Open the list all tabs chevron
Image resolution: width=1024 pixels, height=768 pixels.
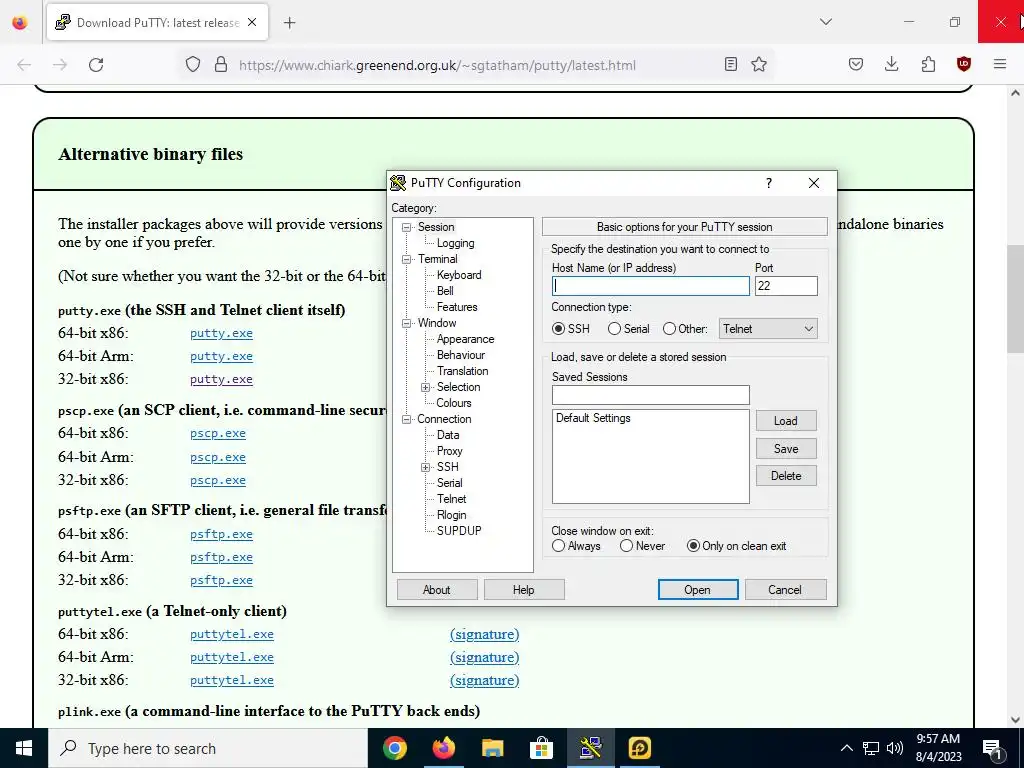[x=825, y=22]
